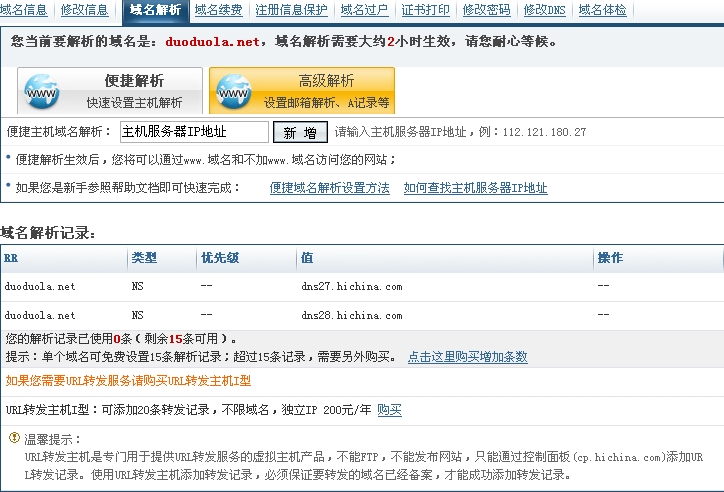The height and width of the screenshot is (492, 724).
Task: Open the 域名信息 tab
Action: tap(24, 10)
